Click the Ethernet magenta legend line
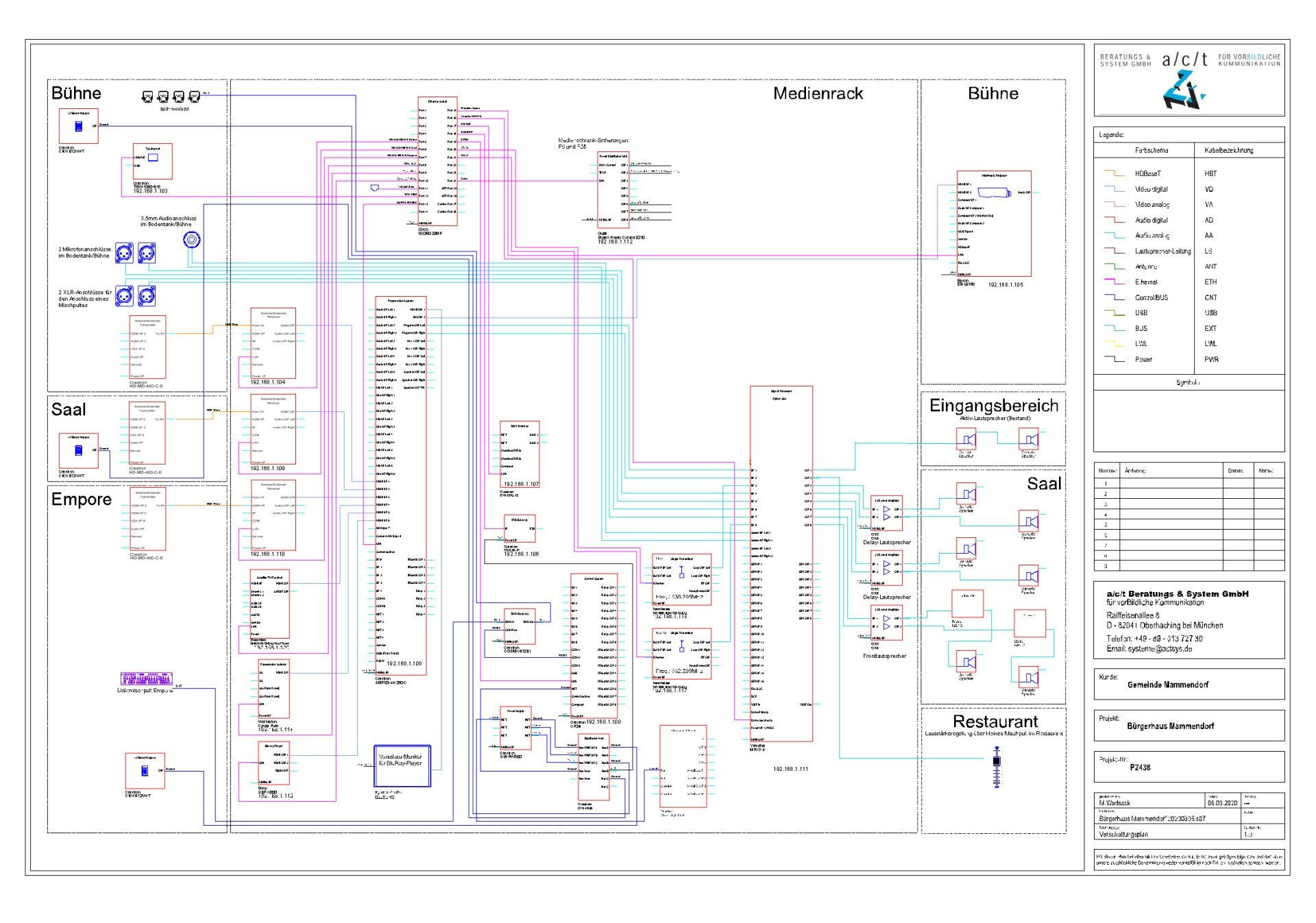The width and height of the screenshot is (1316, 923). coord(1114,282)
